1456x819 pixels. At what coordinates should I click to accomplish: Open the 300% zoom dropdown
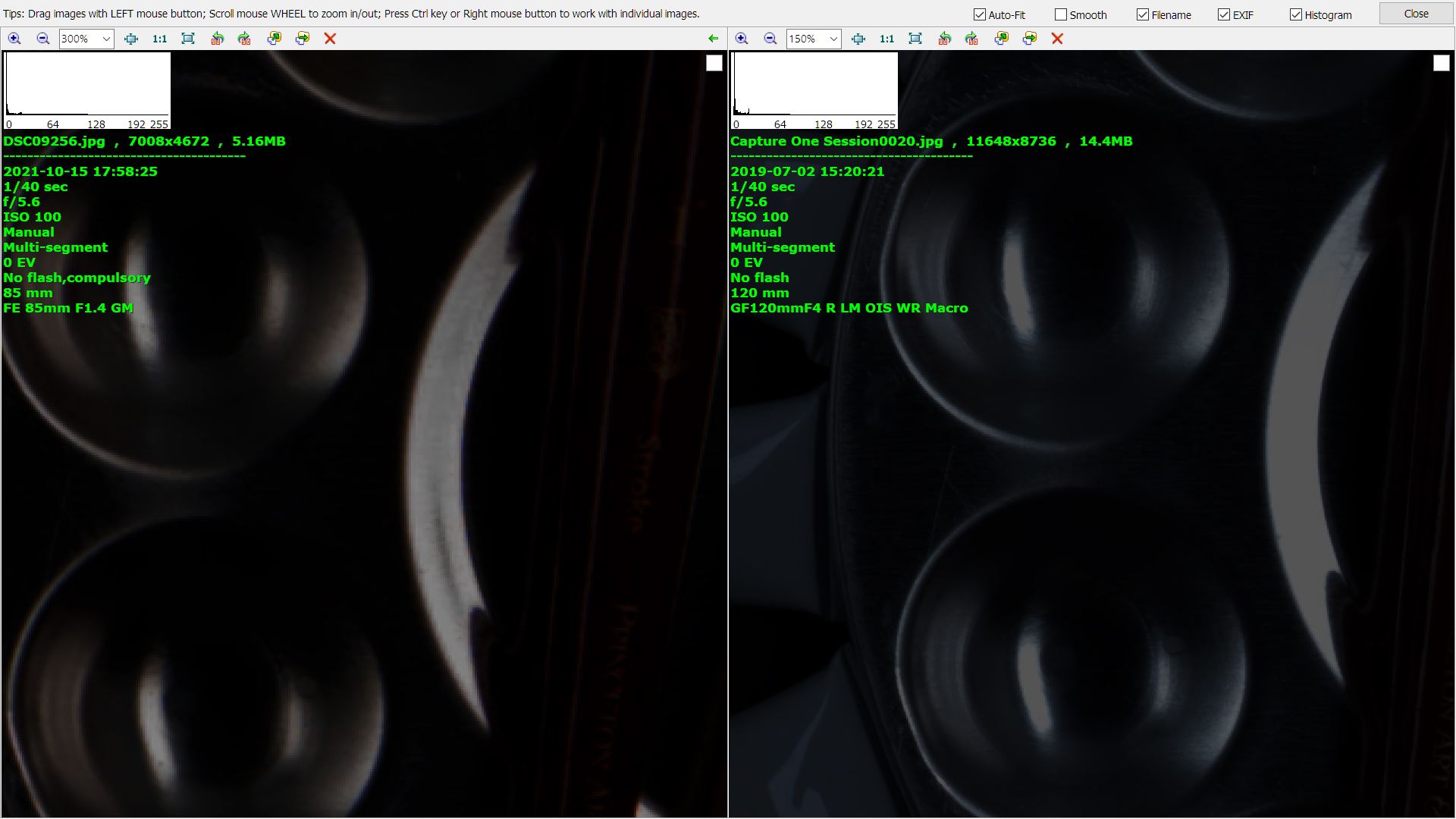(x=106, y=39)
